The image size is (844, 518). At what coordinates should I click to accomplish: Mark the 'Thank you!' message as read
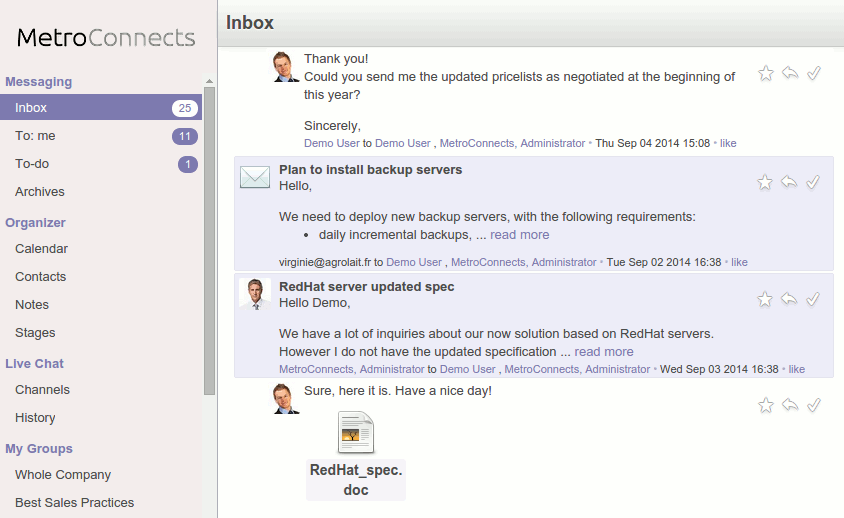point(814,73)
